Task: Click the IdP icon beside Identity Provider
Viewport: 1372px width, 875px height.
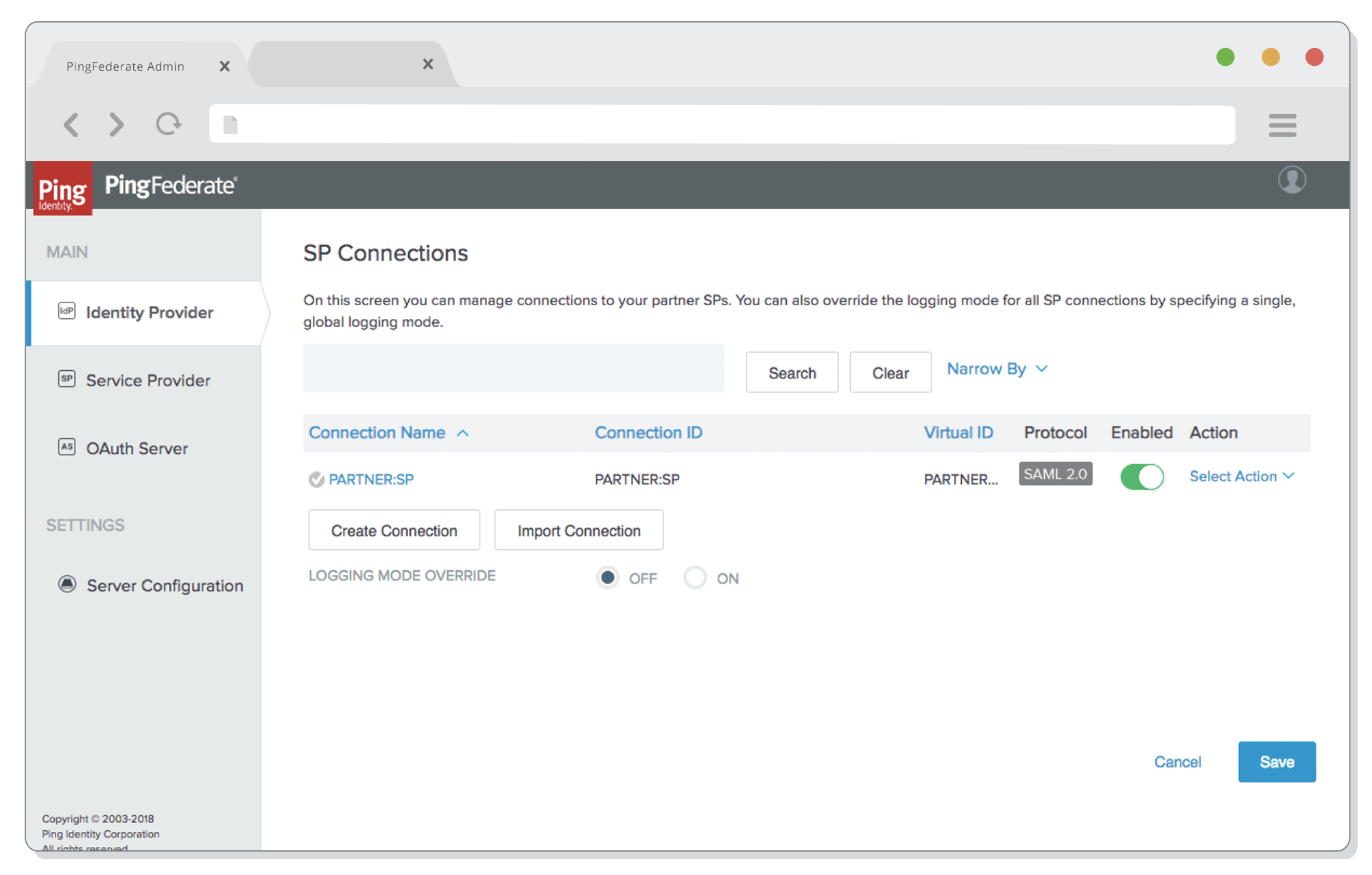Action: click(x=67, y=311)
